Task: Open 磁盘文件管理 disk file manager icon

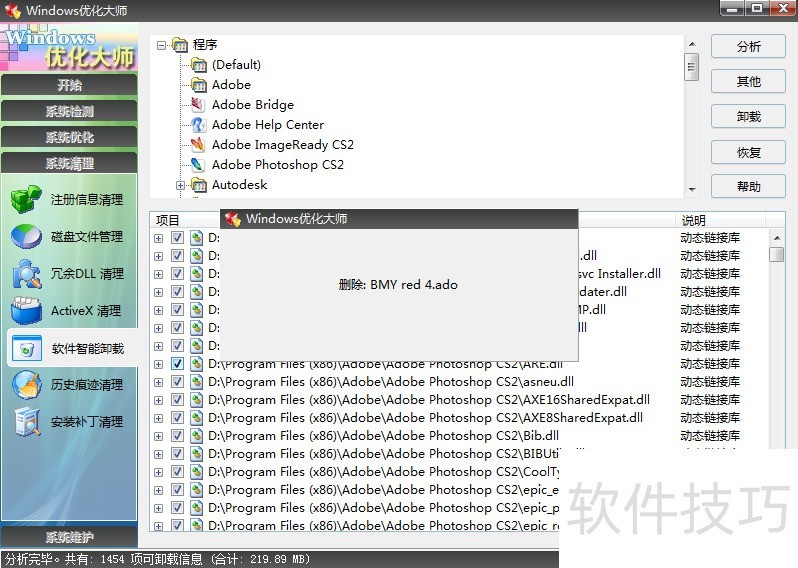Action: [x=26, y=236]
